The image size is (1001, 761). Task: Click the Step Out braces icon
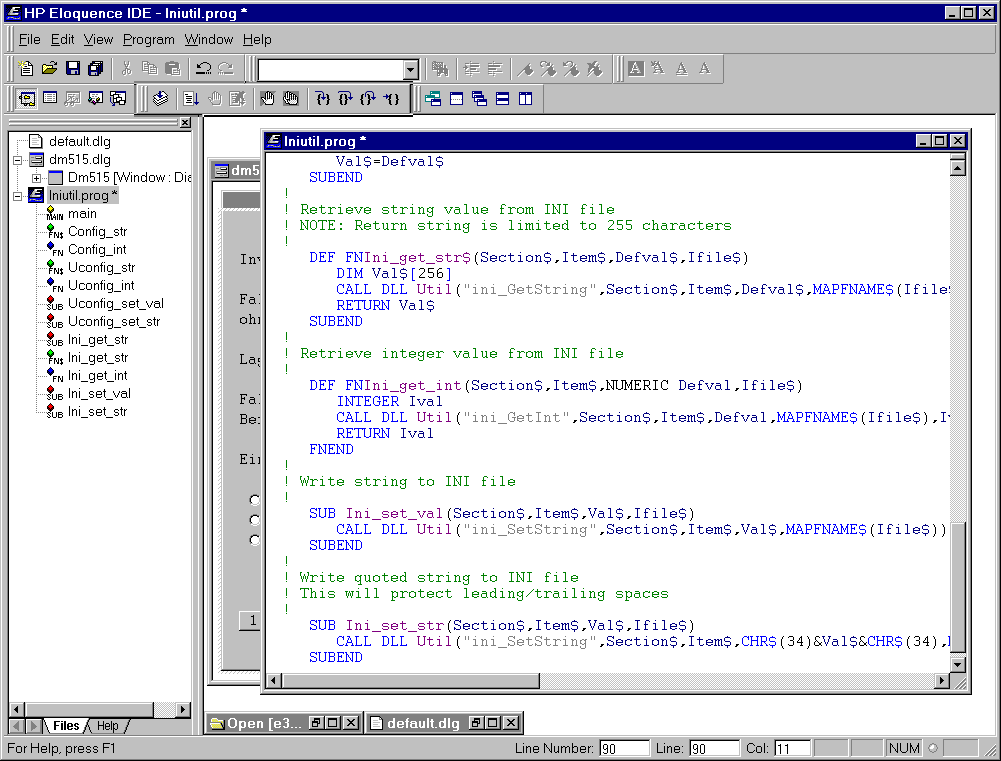(x=368, y=98)
